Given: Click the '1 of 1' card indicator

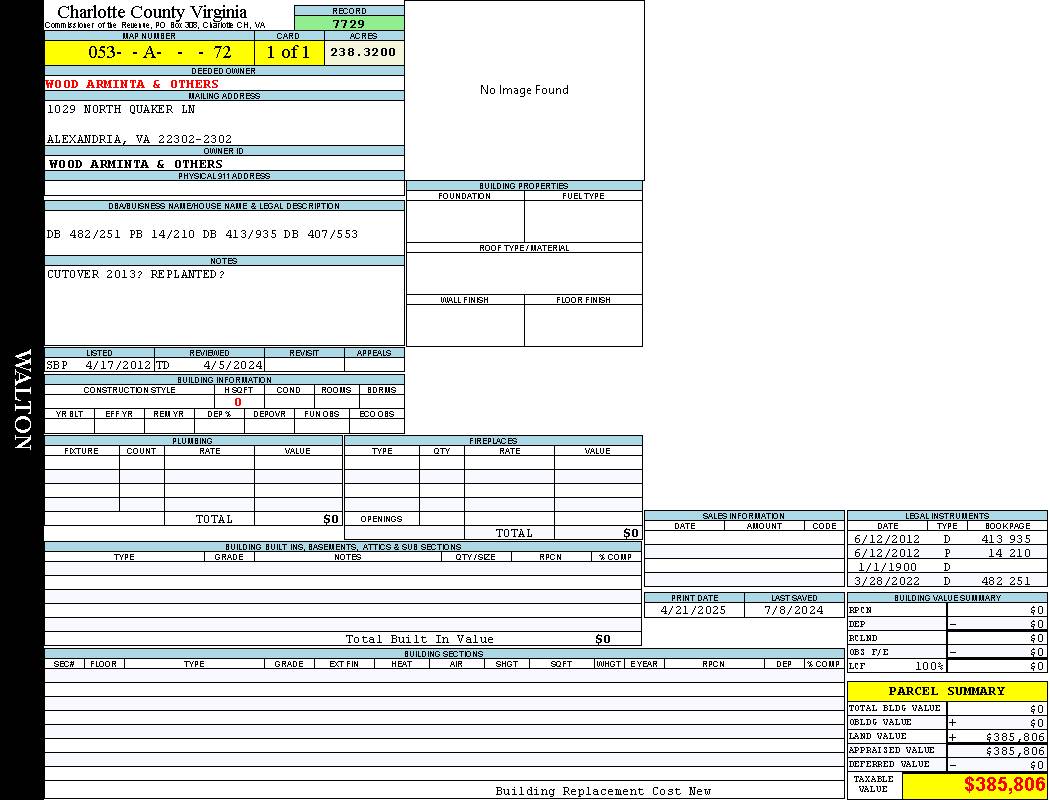Looking at the screenshot, I should pyautogui.click(x=288, y=52).
